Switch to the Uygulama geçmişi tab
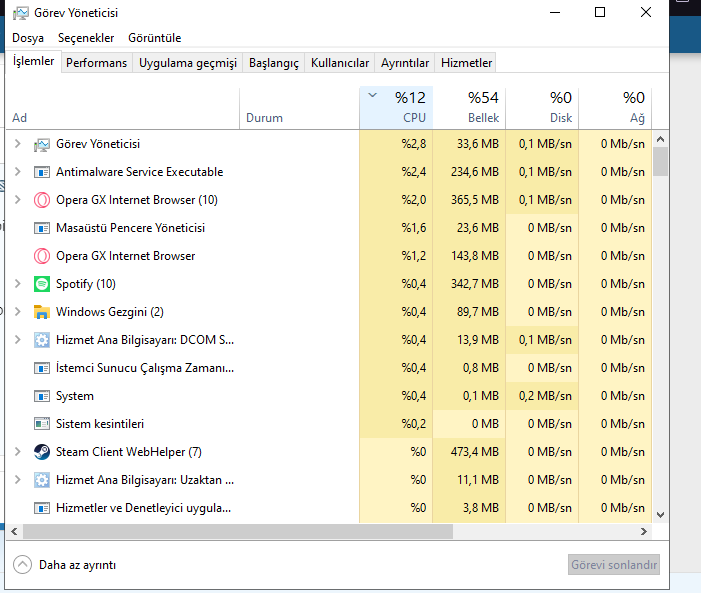 click(x=188, y=63)
